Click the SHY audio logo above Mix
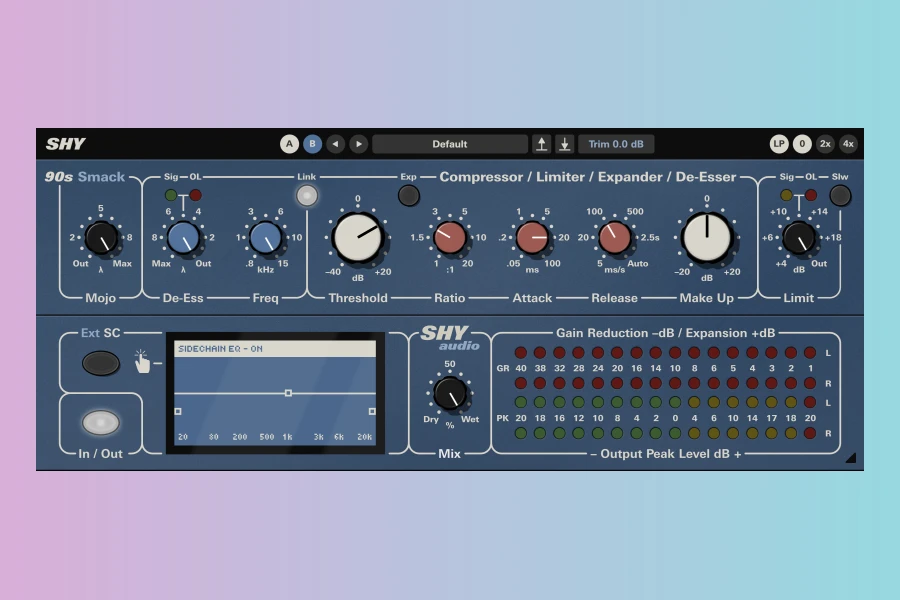This screenshot has width=900, height=600. point(449,338)
